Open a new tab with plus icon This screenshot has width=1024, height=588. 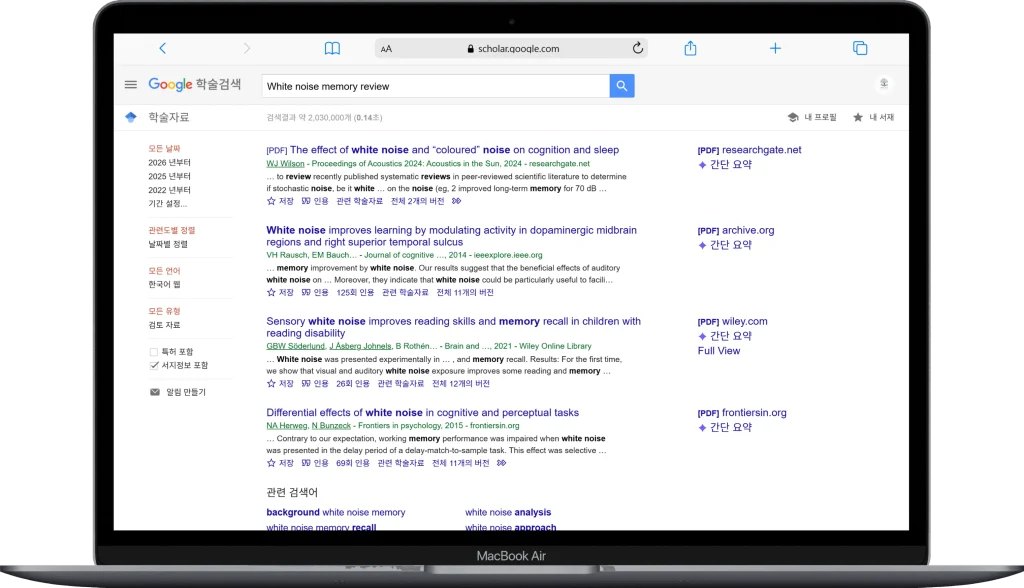[775, 48]
